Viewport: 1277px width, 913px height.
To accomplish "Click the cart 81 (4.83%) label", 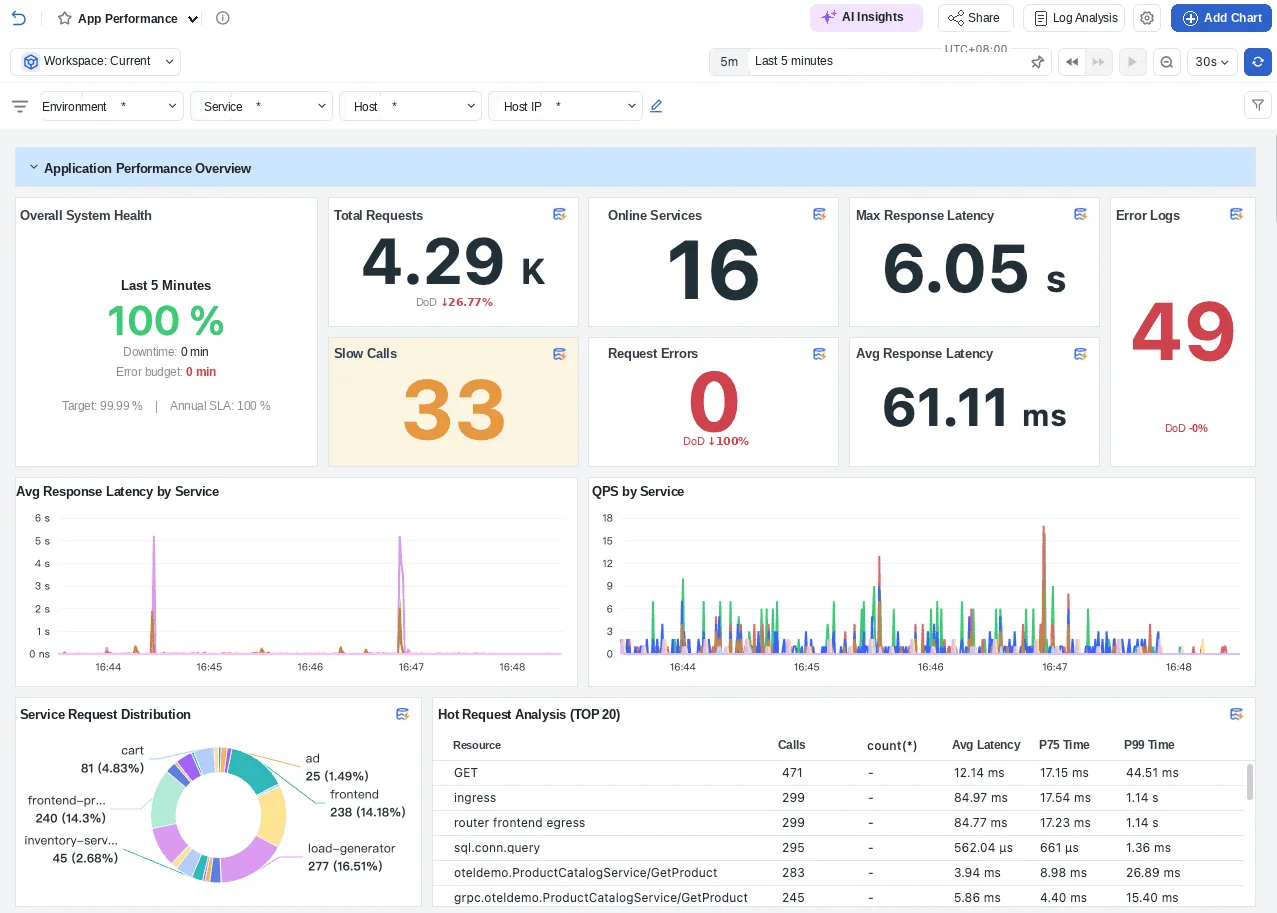I will tap(113, 760).
